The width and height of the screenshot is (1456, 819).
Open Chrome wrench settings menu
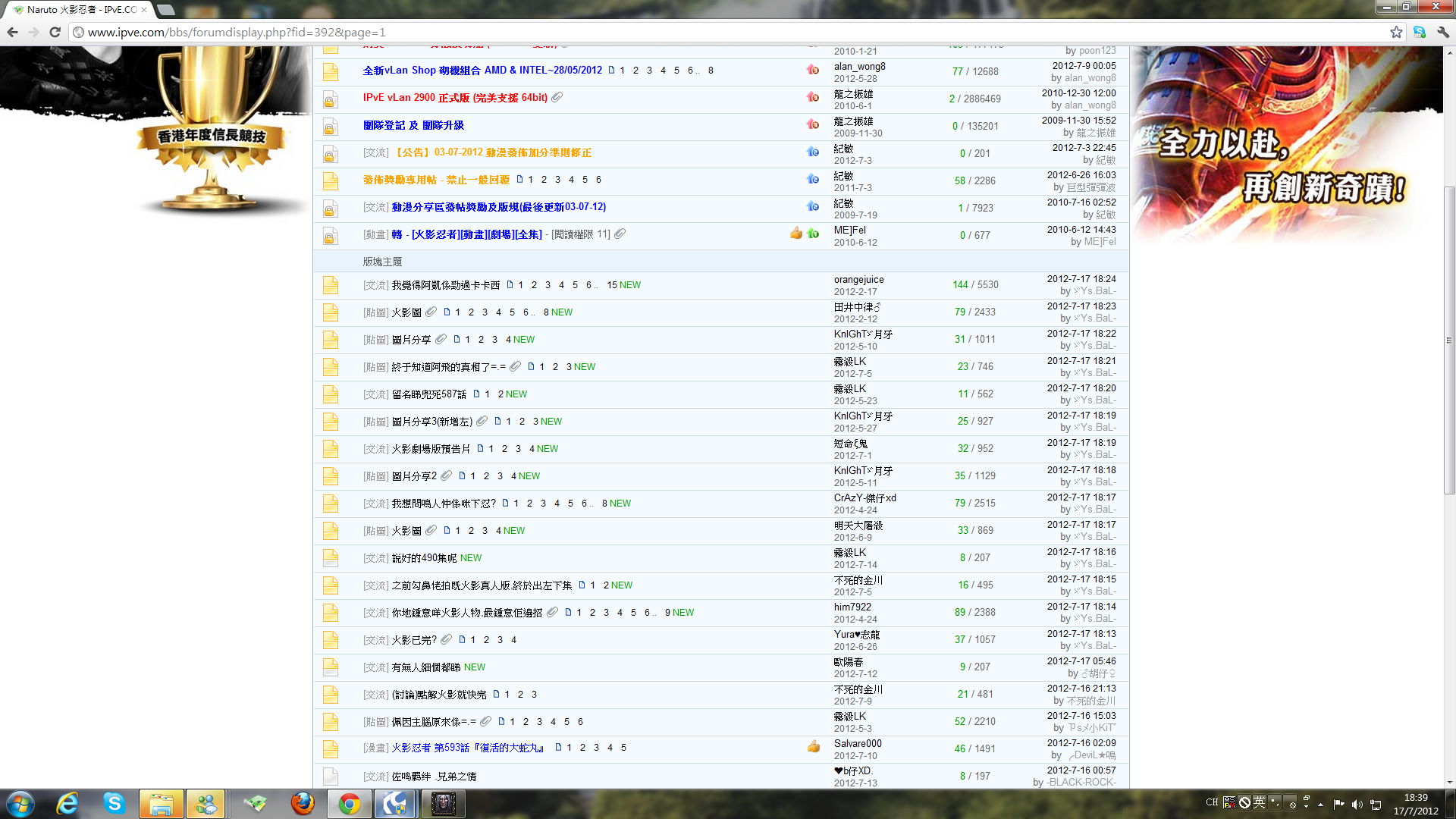click(1443, 32)
